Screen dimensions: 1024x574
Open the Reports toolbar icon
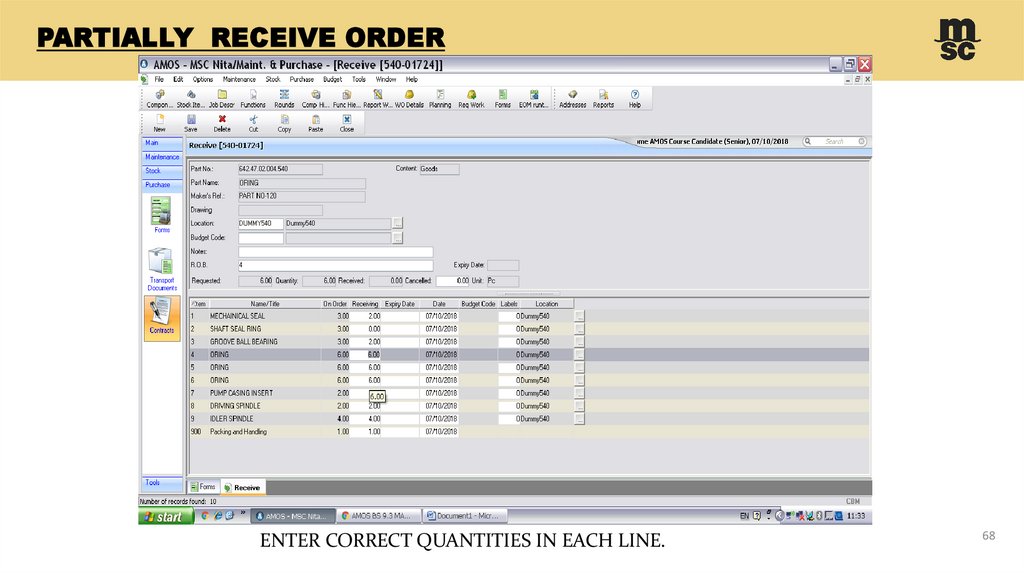(x=603, y=99)
